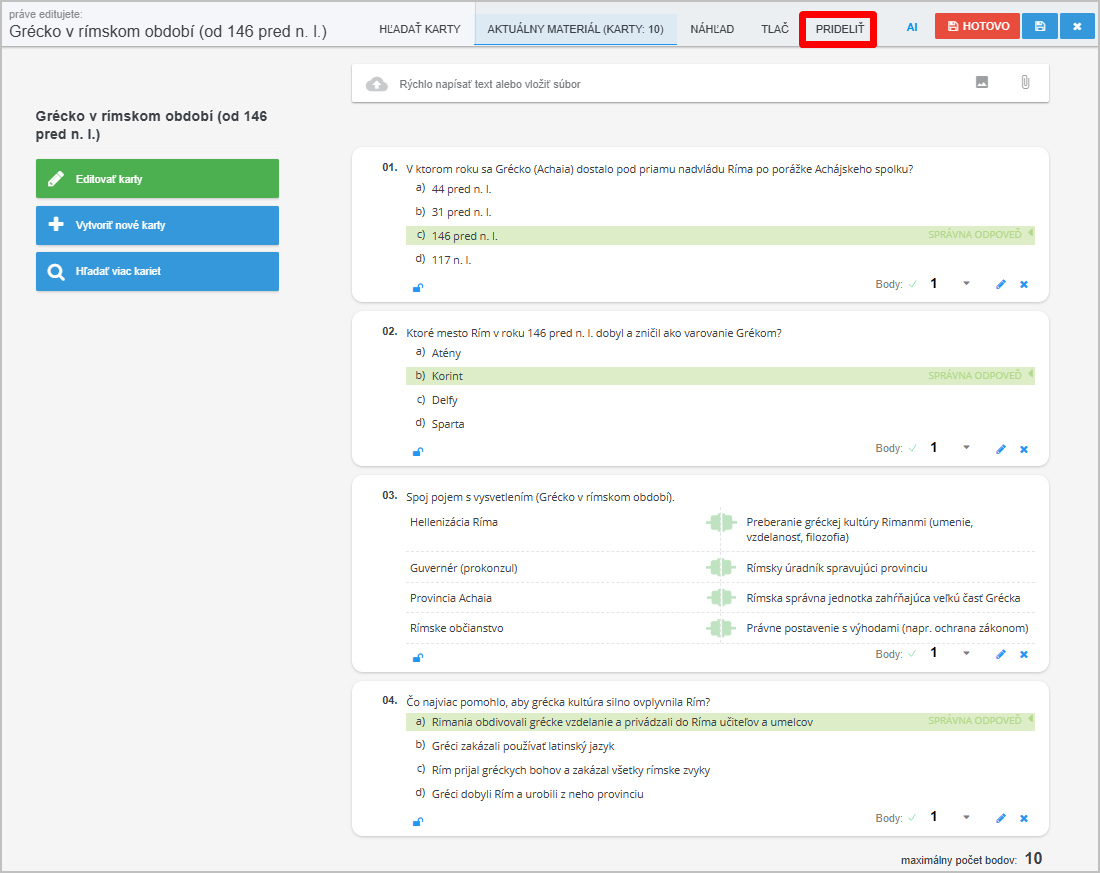The image size is (1100, 873).
Task: Click the Vytvoriť nové karty button
Action: point(157,225)
